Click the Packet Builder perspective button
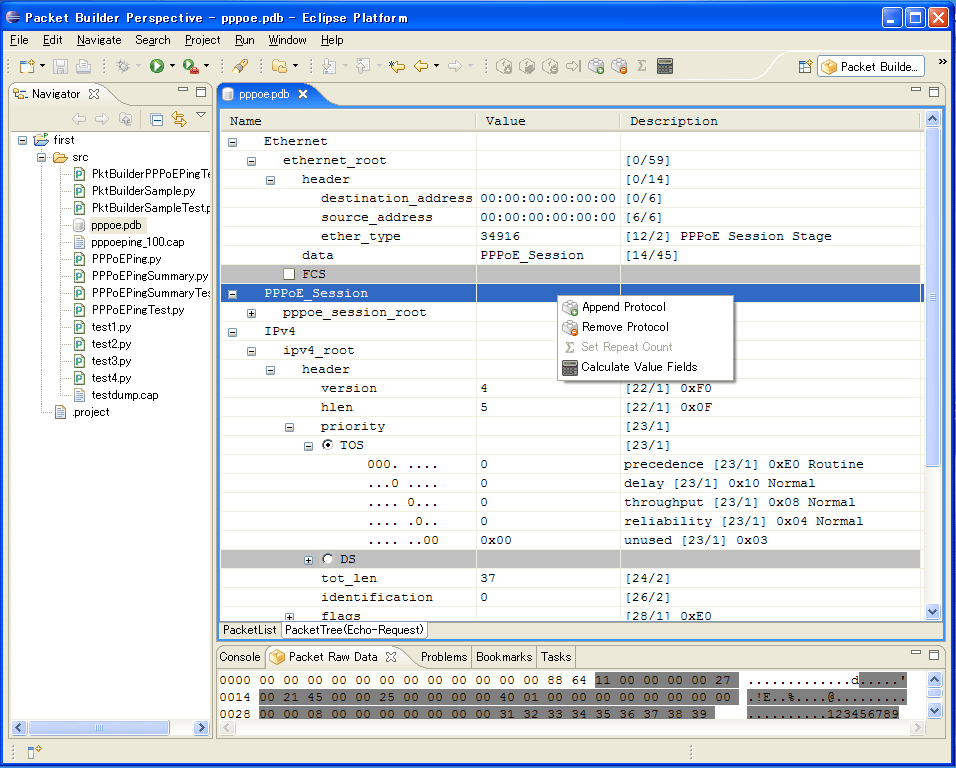 pos(871,66)
